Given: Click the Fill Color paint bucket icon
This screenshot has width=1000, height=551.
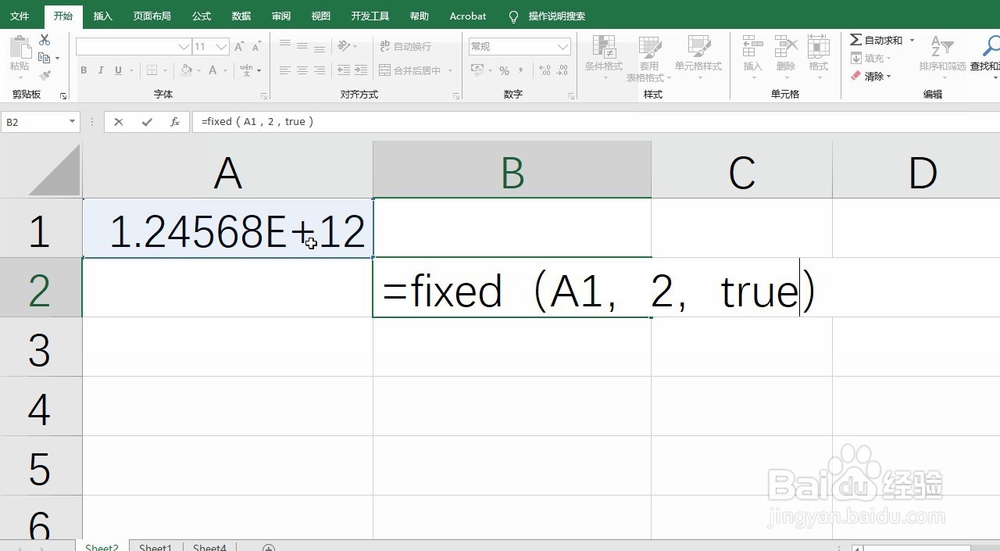Looking at the screenshot, I should [x=186, y=70].
